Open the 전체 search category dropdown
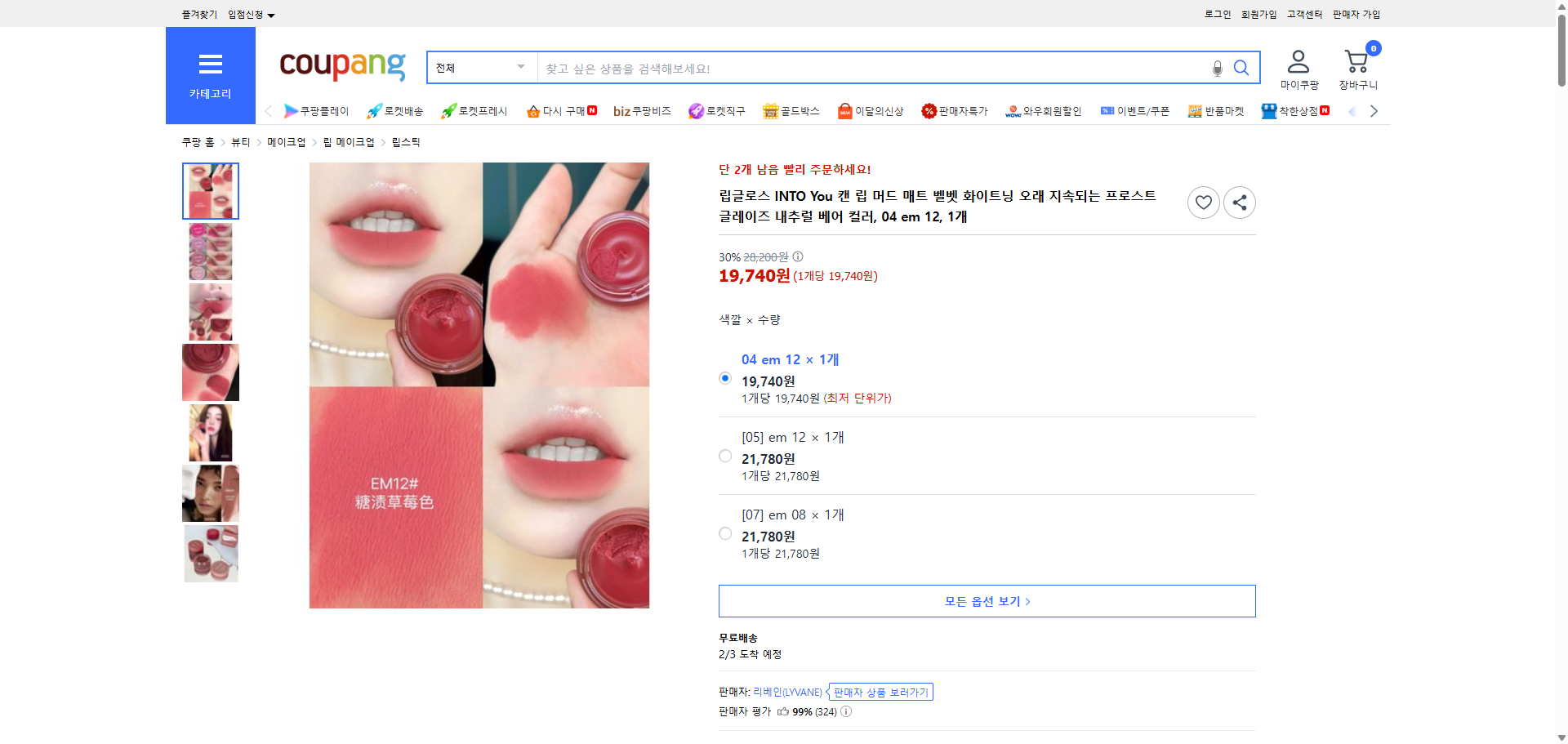The height and width of the screenshot is (744, 1568). pos(480,68)
